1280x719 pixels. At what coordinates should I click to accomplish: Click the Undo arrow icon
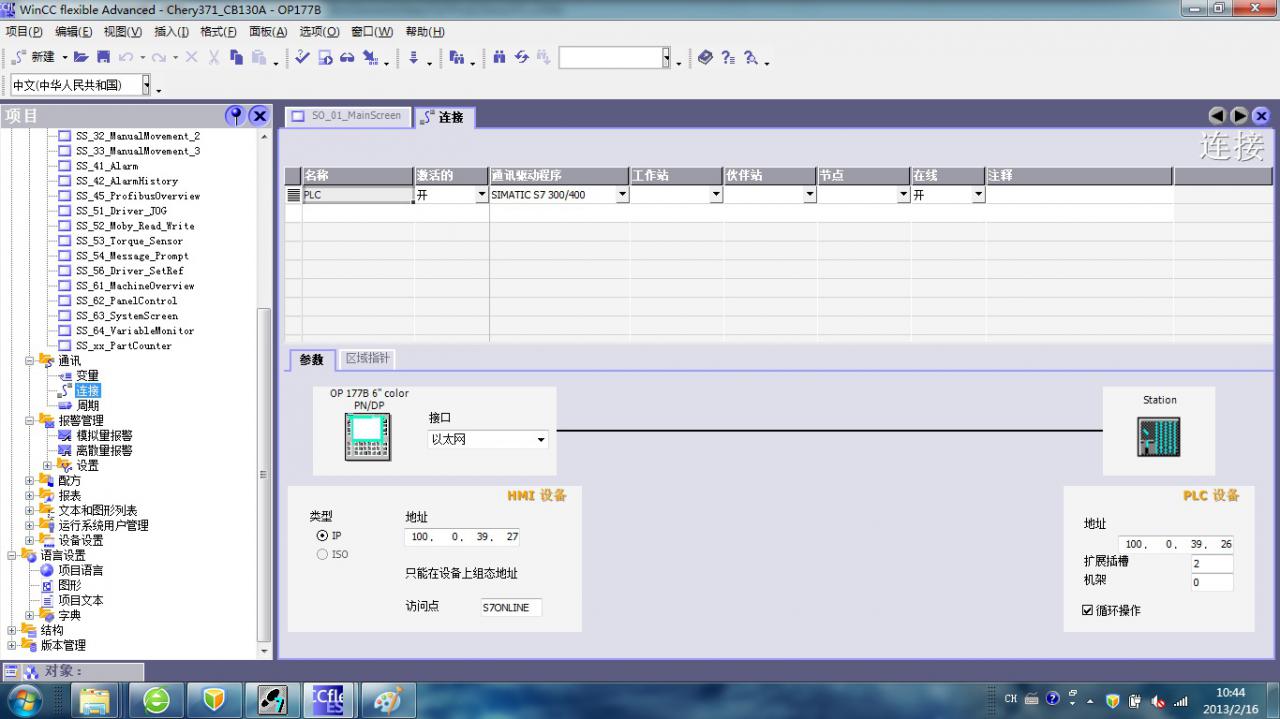click(x=126, y=58)
